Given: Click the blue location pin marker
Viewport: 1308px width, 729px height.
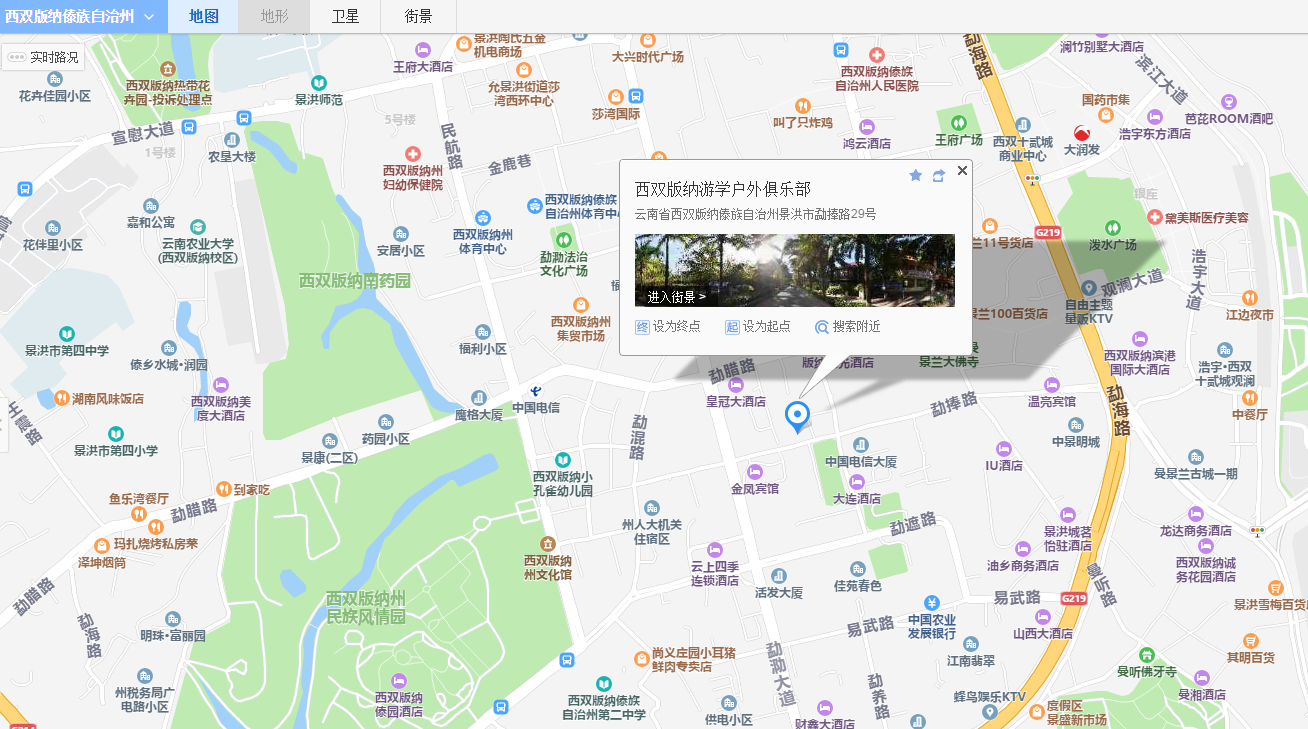Looking at the screenshot, I should click(x=797, y=415).
